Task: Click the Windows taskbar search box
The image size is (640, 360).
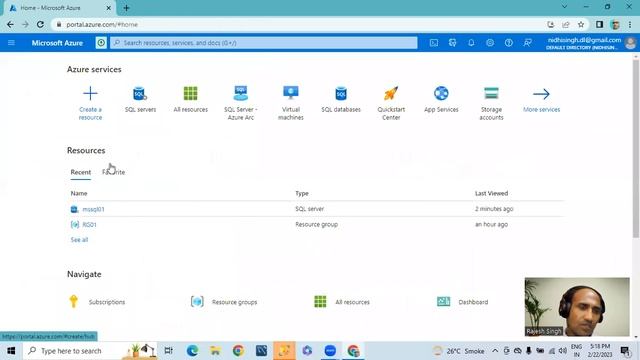Action: point(91,351)
